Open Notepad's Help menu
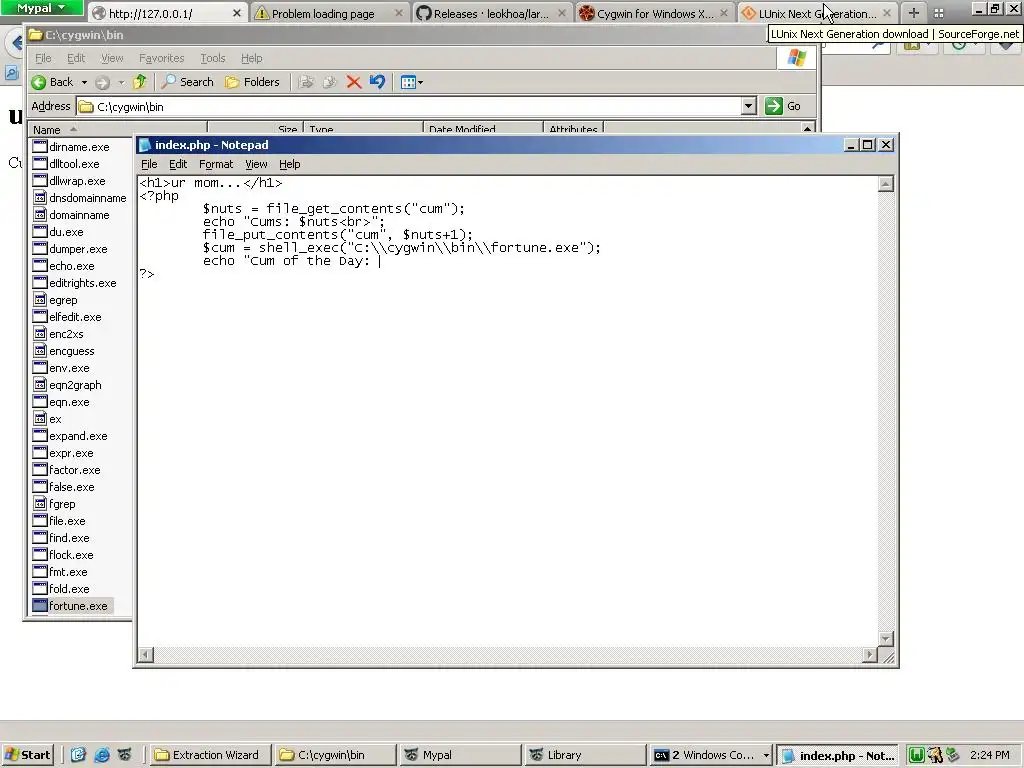 tap(289, 165)
